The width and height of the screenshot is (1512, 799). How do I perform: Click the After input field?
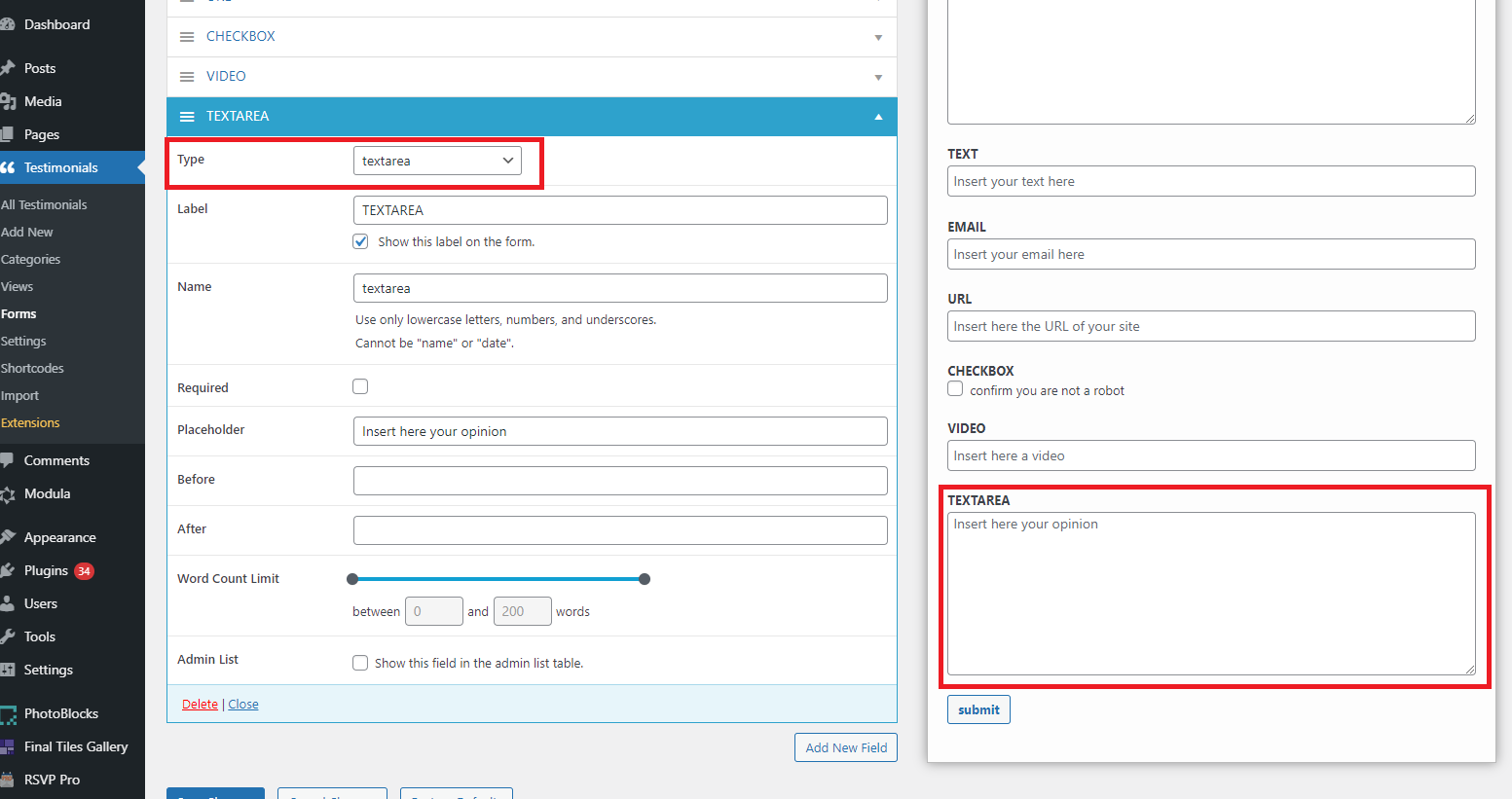(620, 530)
